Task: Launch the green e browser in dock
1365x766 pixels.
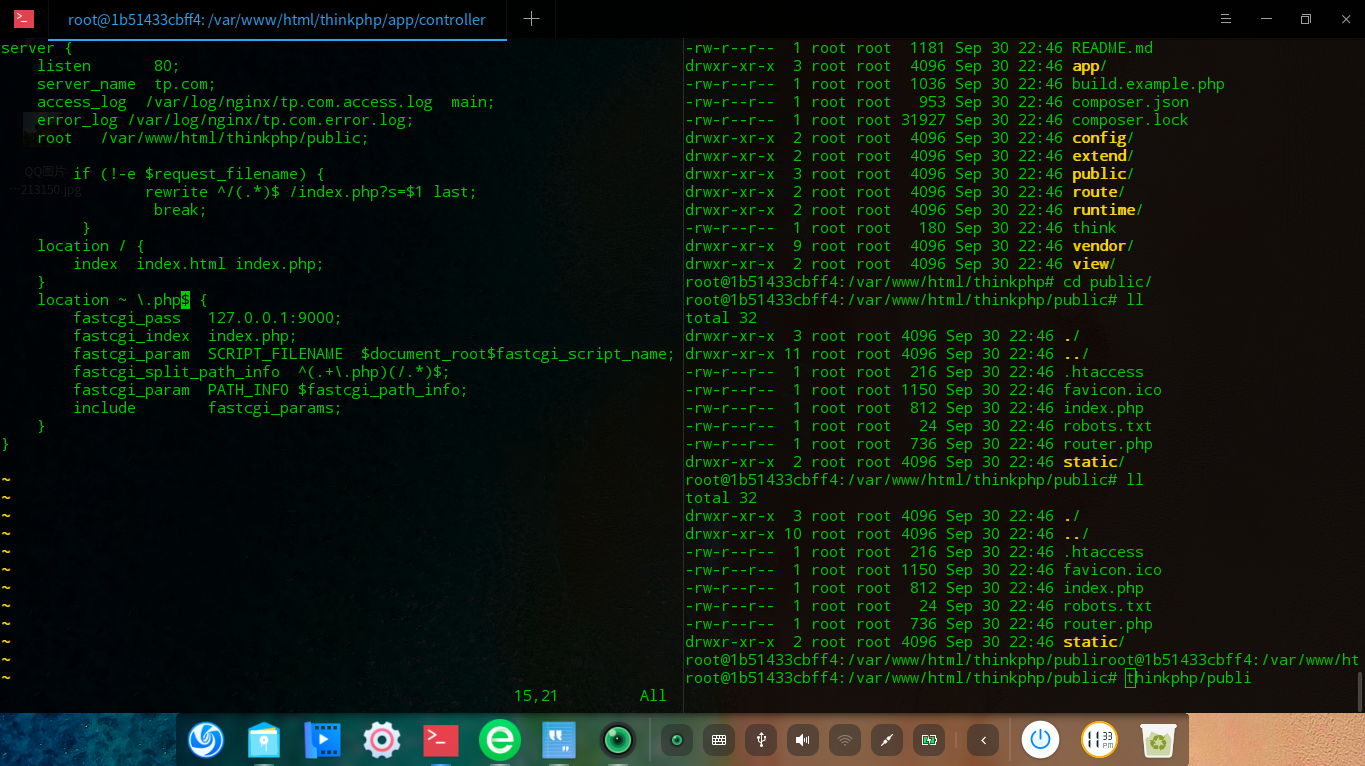Action: click(x=499, y=740)
